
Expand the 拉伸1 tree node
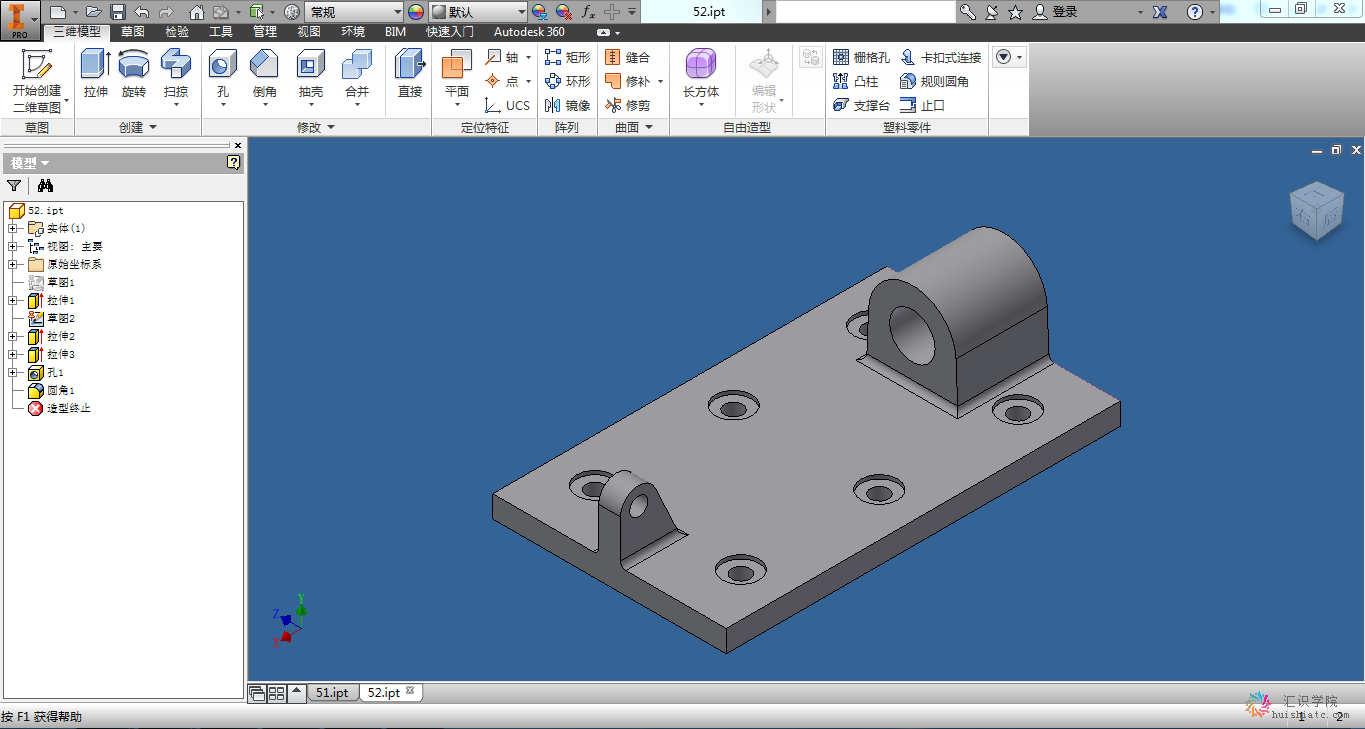click(x=12, y=300)
